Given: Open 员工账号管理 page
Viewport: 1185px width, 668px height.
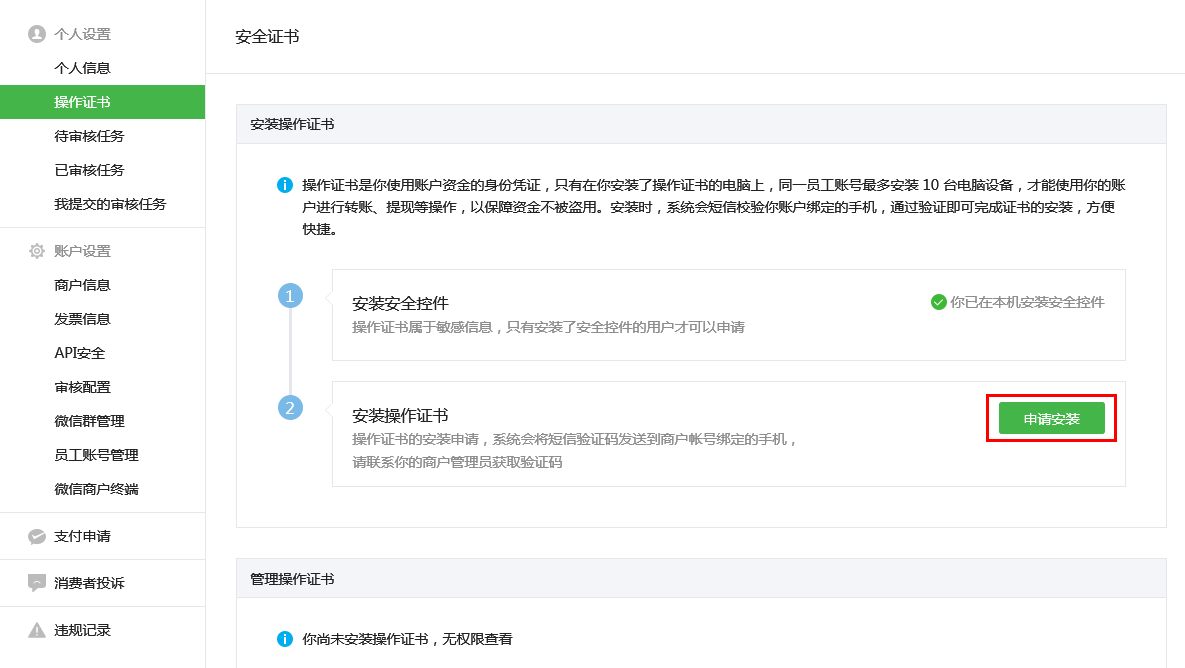Looking at the screenshot, I should click(x=96, y=455).
